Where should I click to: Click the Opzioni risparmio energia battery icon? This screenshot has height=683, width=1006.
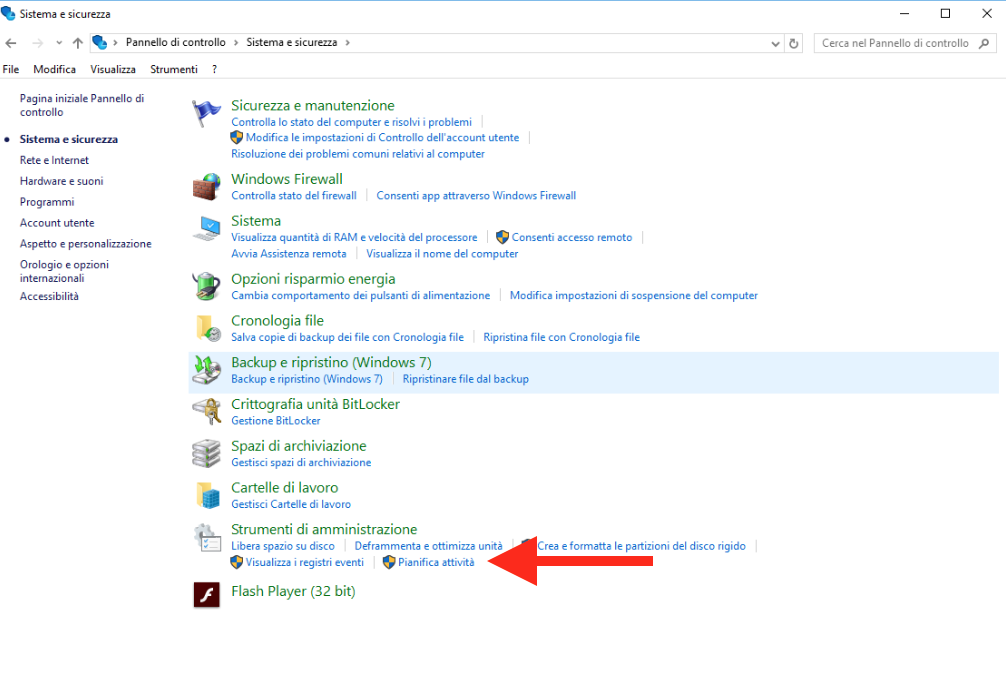point(206,286)
